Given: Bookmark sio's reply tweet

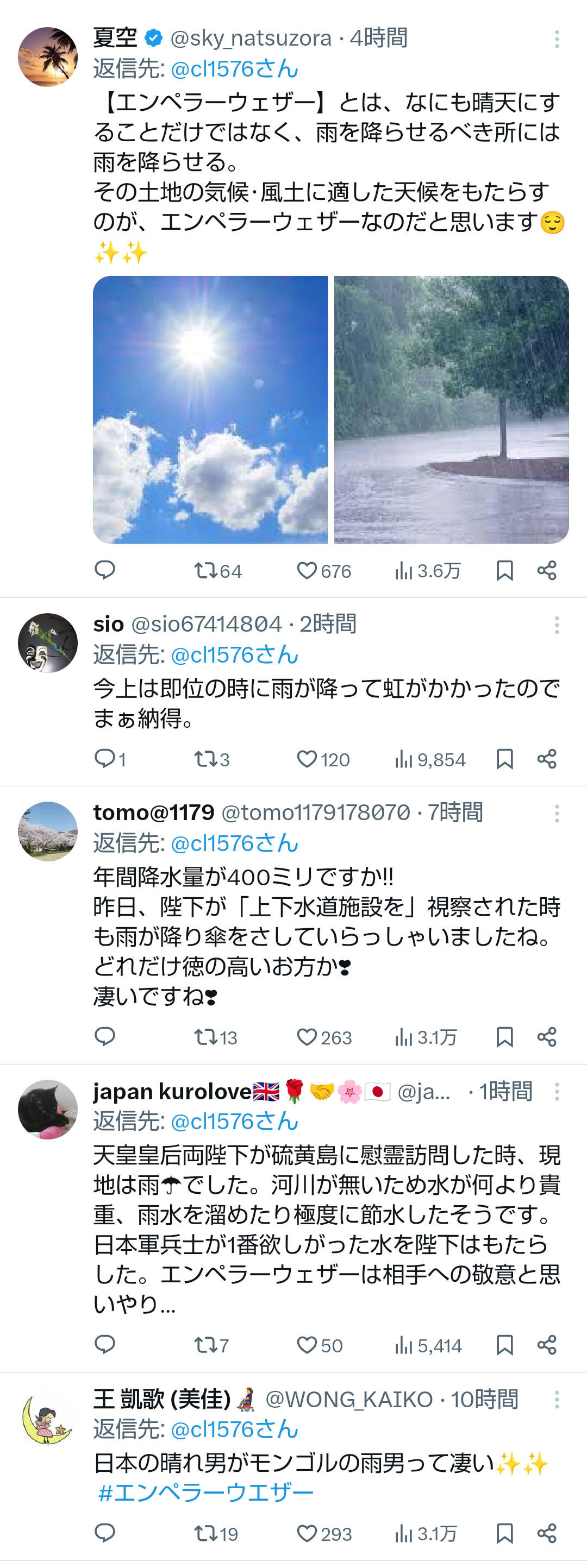Looking at the screenshot, I should (x=504, y=759).
